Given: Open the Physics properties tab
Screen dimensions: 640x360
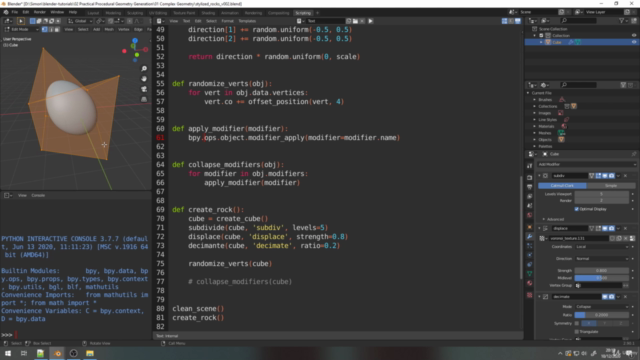Looking at the screenshot, I should pyautogui.click(x=529, y=255).
